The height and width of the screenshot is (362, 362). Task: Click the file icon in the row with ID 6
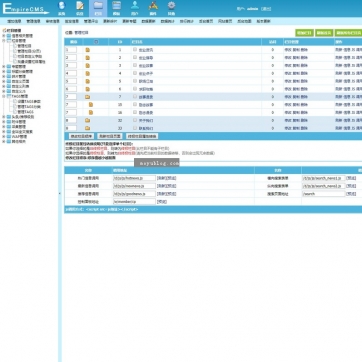tap(88, 89)
